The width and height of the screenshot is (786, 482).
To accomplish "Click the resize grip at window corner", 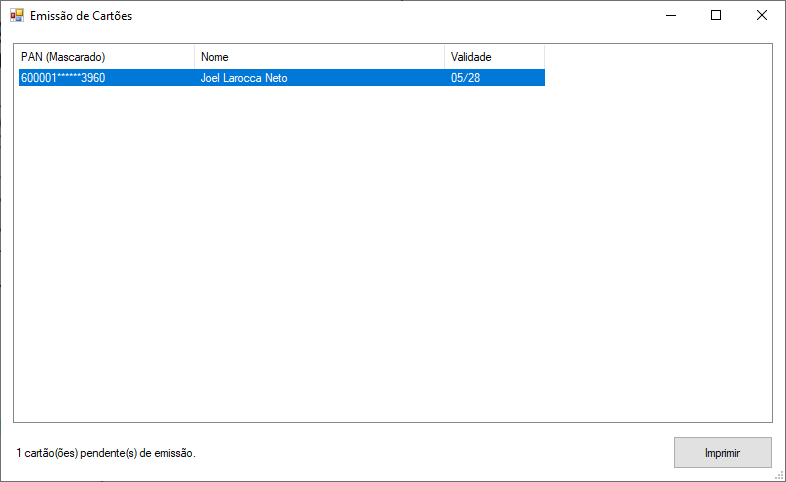I will 779,475.
